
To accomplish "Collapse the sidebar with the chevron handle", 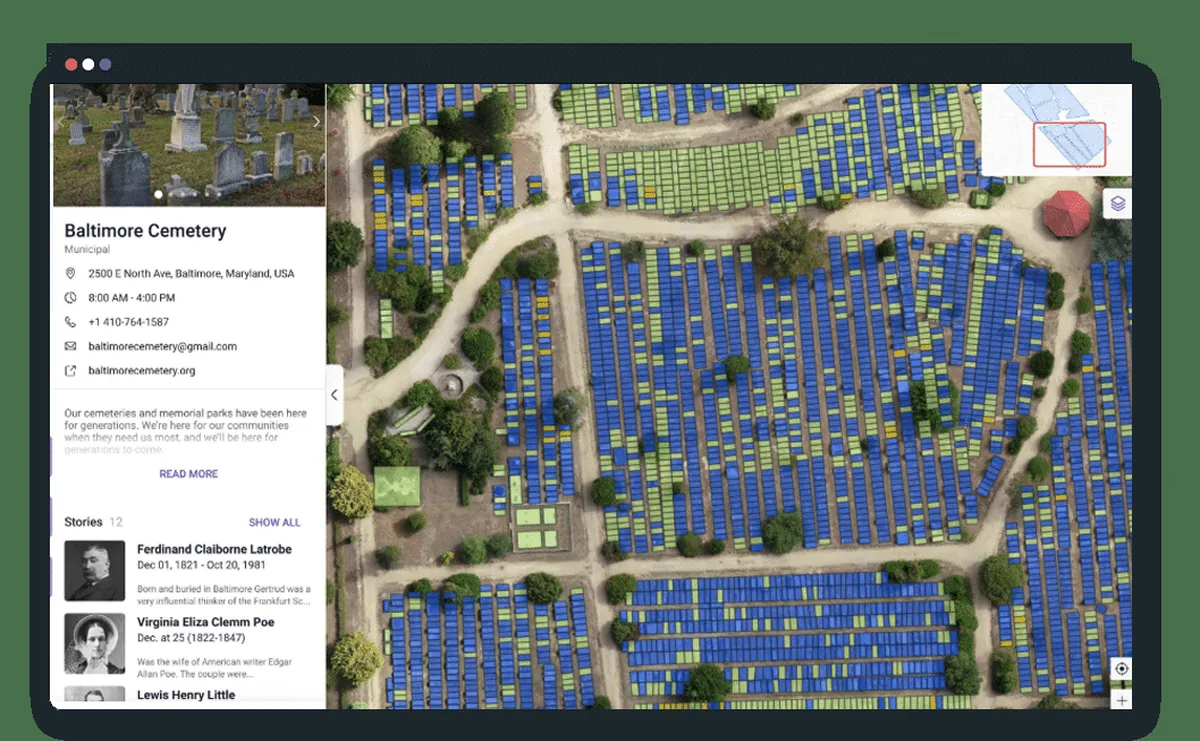I will coord(334,395).
